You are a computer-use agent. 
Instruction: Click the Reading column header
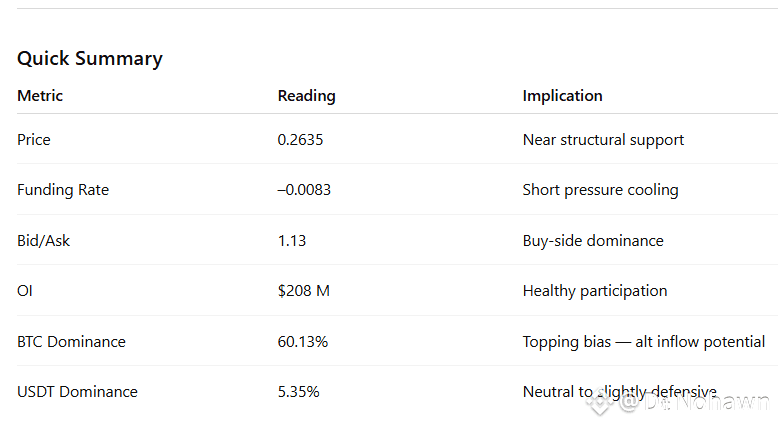click(306, 96)
